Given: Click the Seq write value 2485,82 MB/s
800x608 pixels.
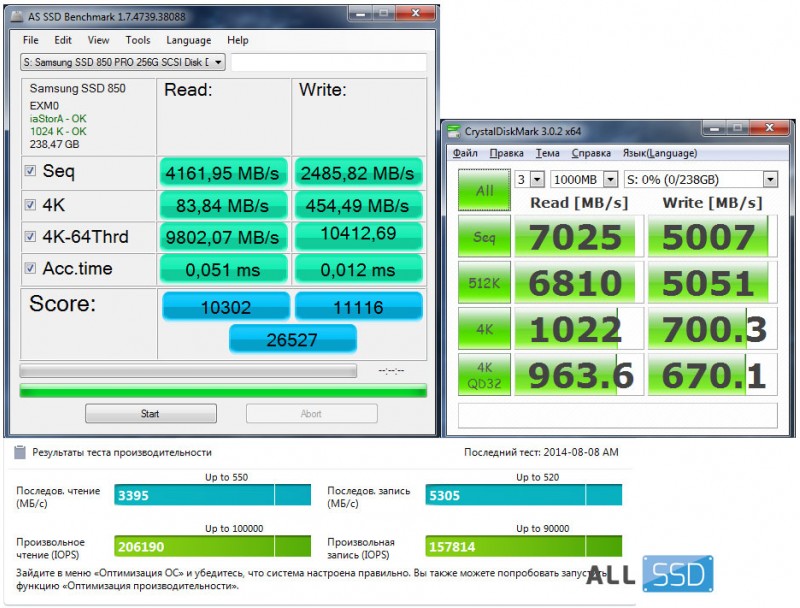Looking at the screenshot, I should (358, 173).
